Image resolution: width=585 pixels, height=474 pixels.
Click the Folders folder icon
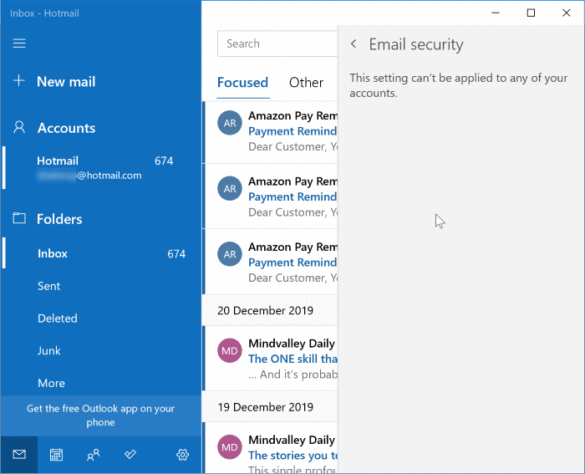click(19, 218)
